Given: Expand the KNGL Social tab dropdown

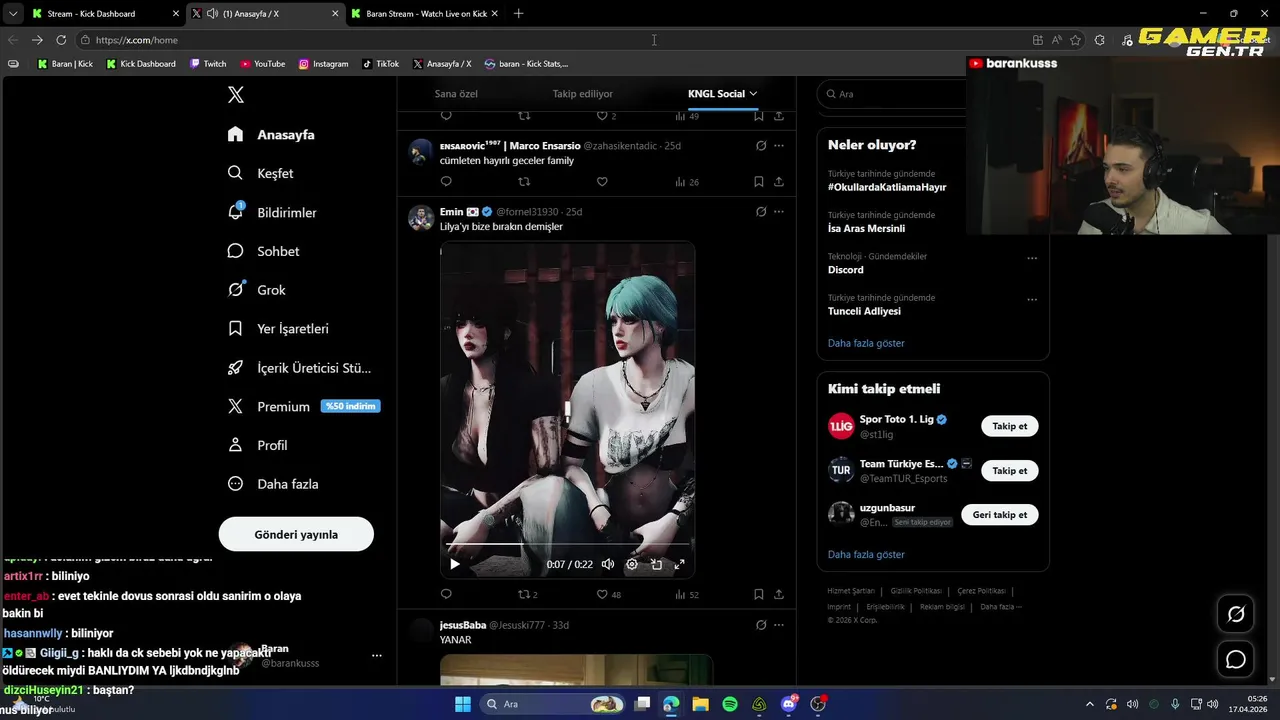Looking at the screenshot, I should 753,94.
